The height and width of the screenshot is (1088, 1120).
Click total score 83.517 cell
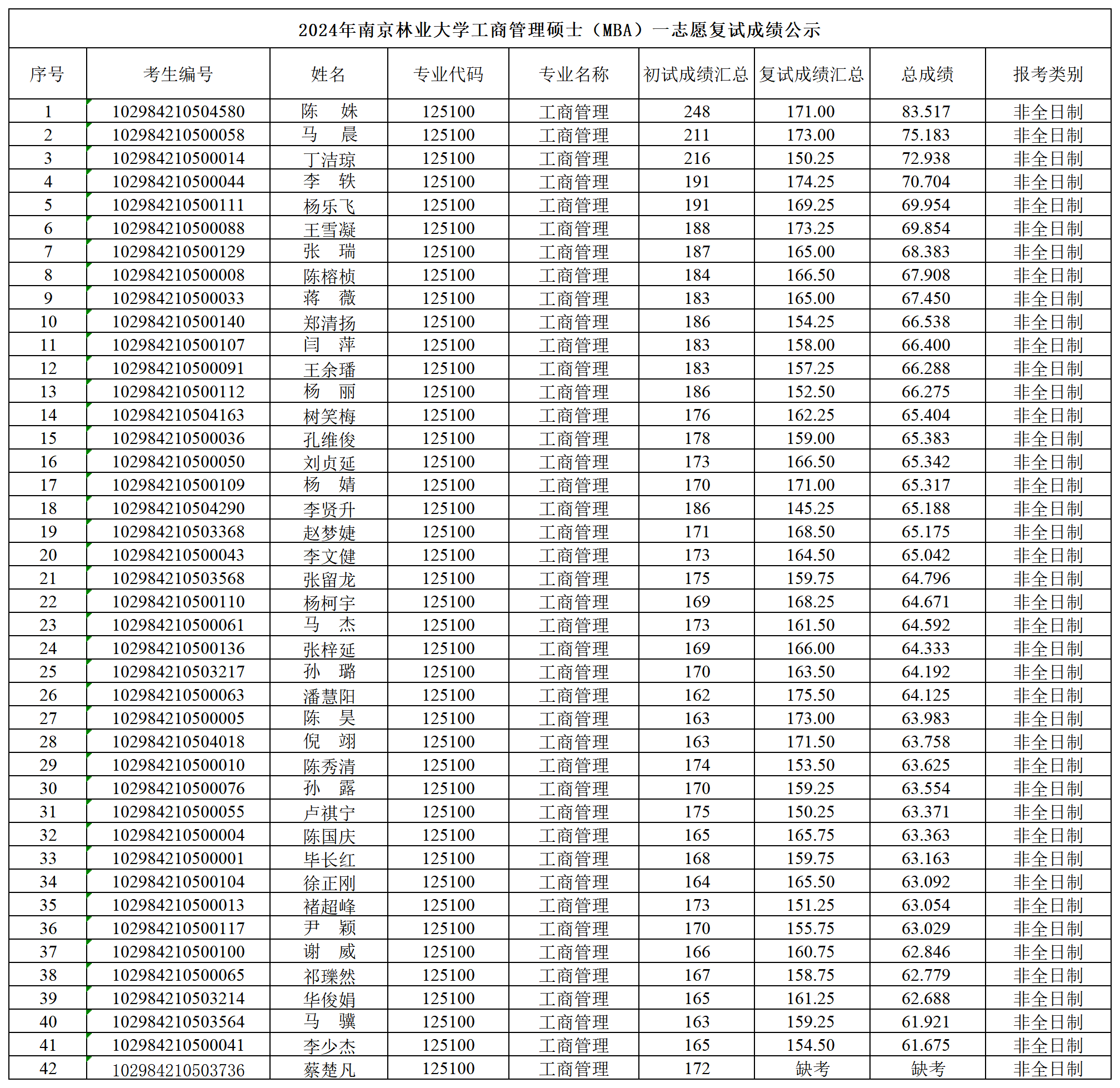pyautogui.click(x=926, y=112)
